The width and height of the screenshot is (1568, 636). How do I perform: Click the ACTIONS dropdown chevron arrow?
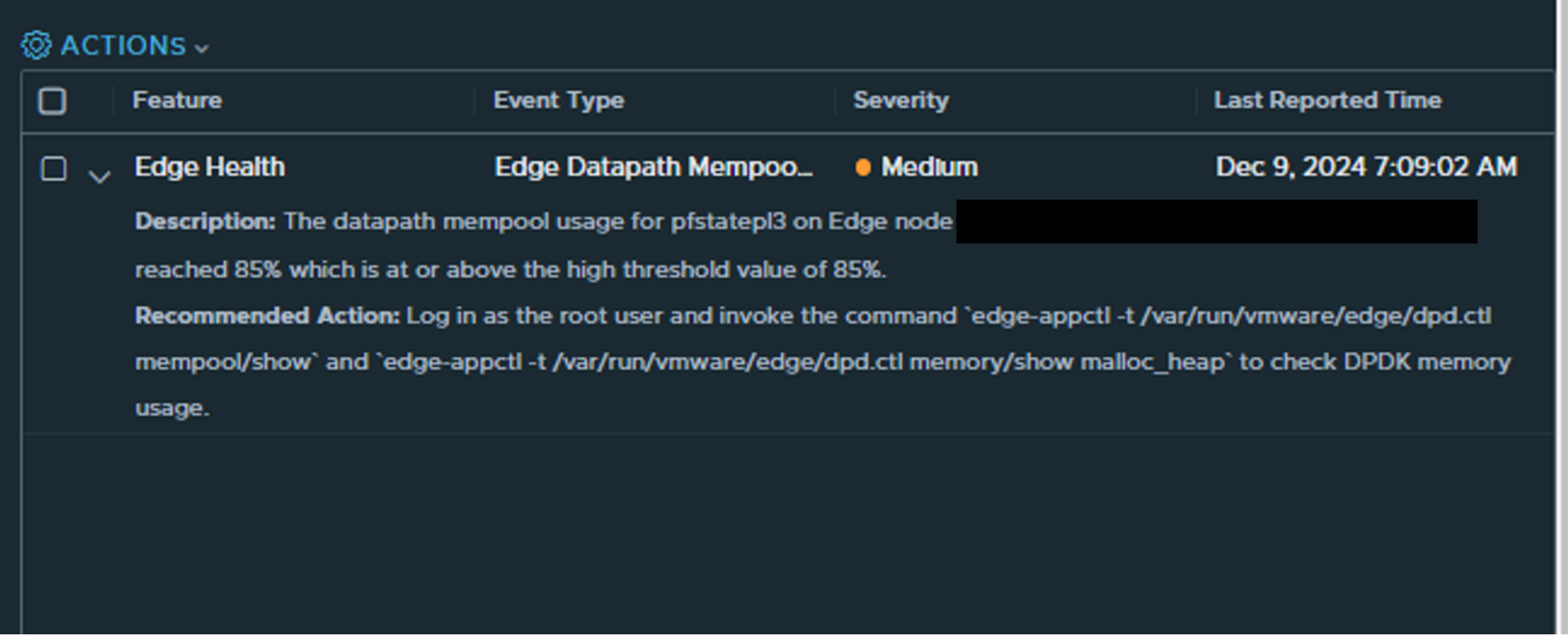[x=201, y=49]
